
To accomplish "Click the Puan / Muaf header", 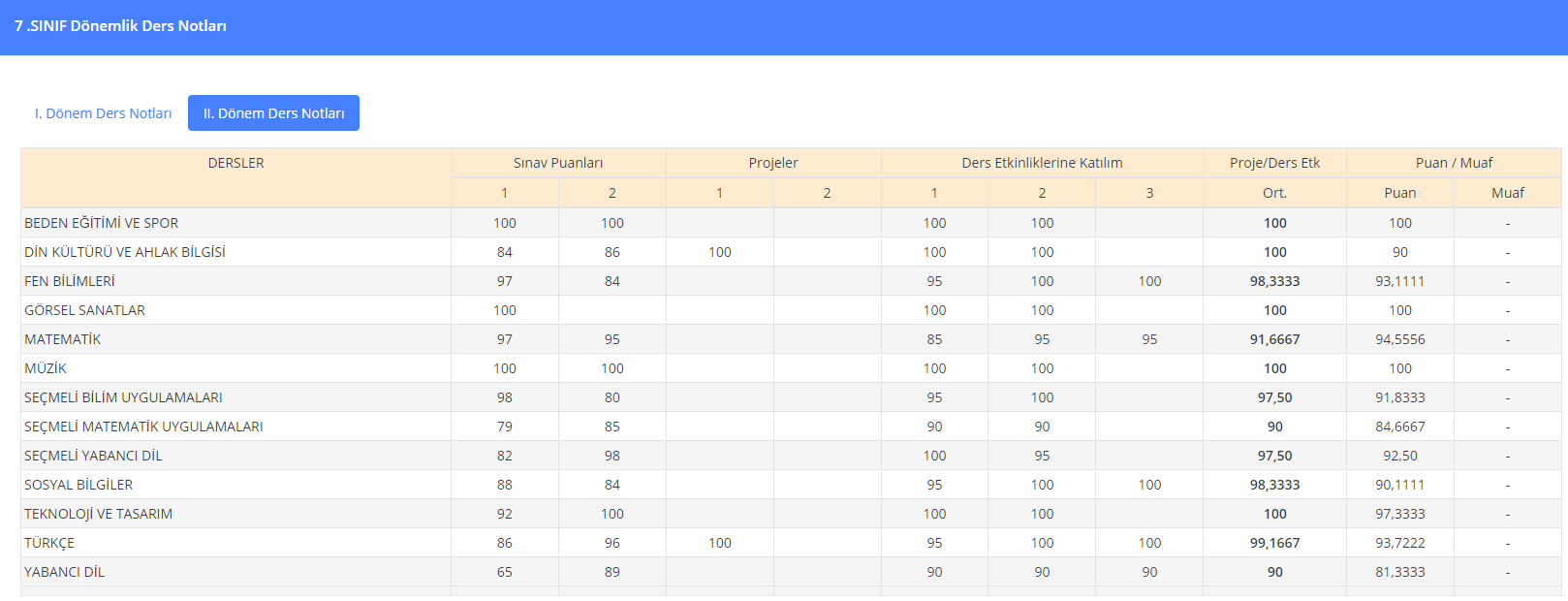I will click(1454, 163).
